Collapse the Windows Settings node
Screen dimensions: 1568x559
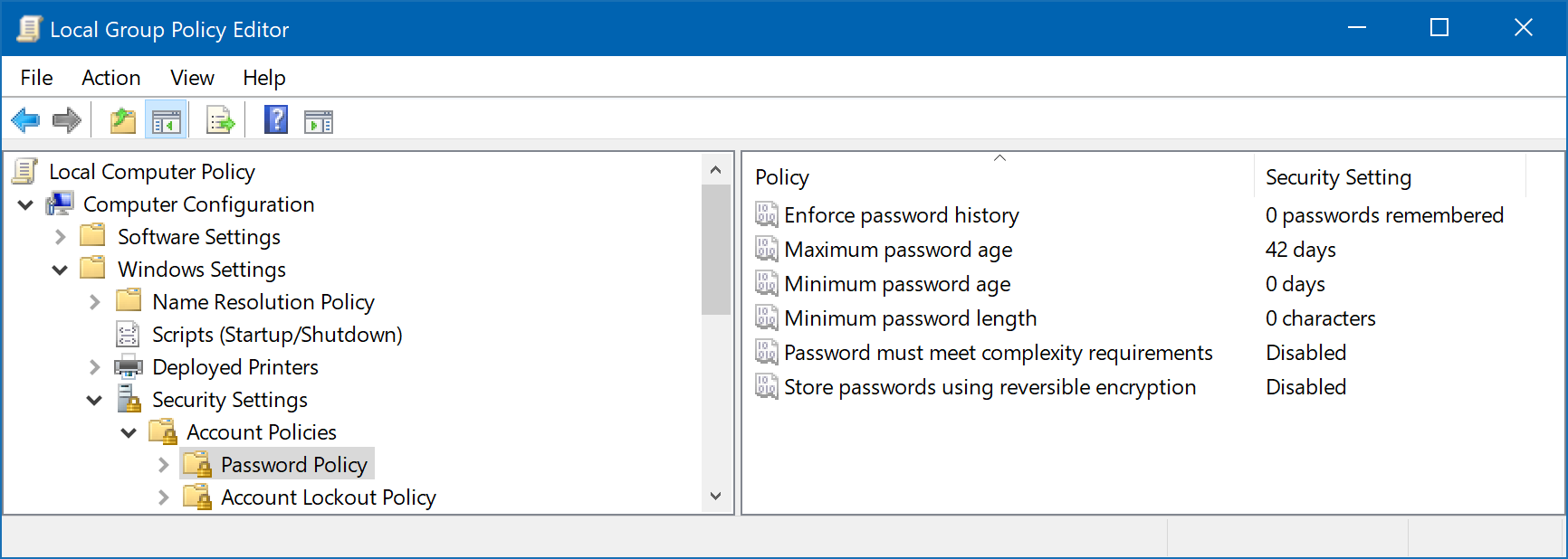point(60,270)
